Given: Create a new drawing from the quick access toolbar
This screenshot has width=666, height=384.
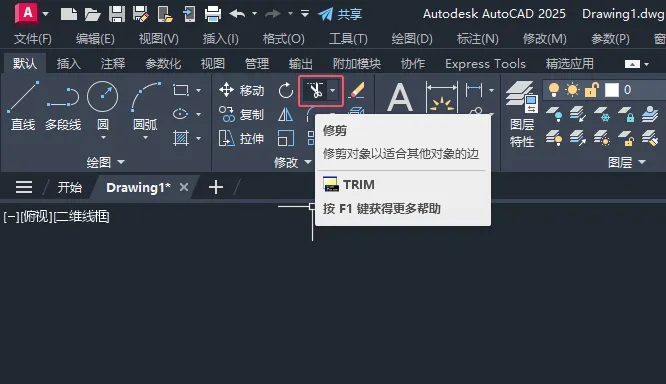Looking at the screenshot, I should (69, 14).
